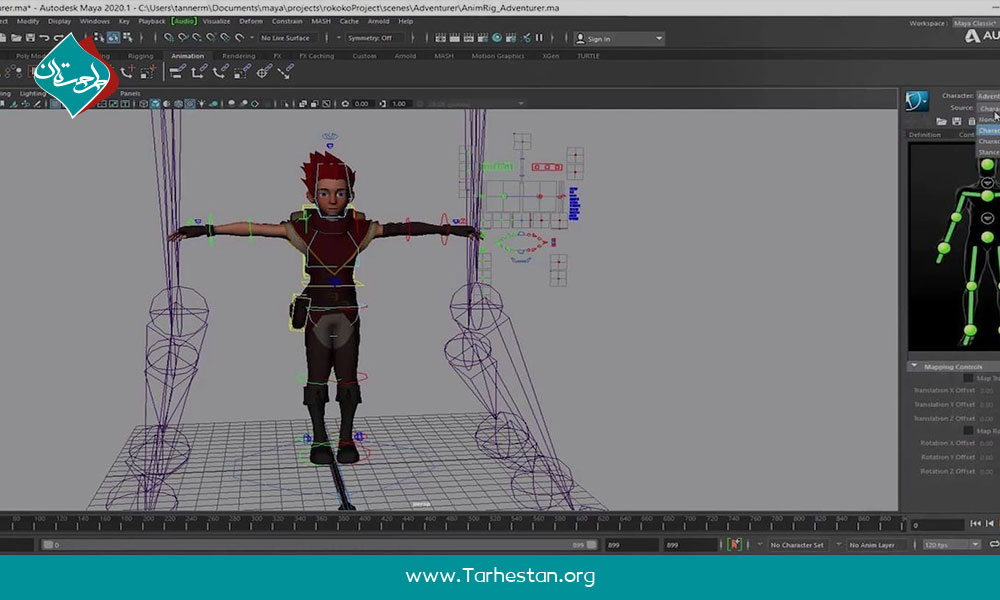Screen dimensions: 1000x600
Task: Click the Save Scene icon
Action: (x=30, y=38)
